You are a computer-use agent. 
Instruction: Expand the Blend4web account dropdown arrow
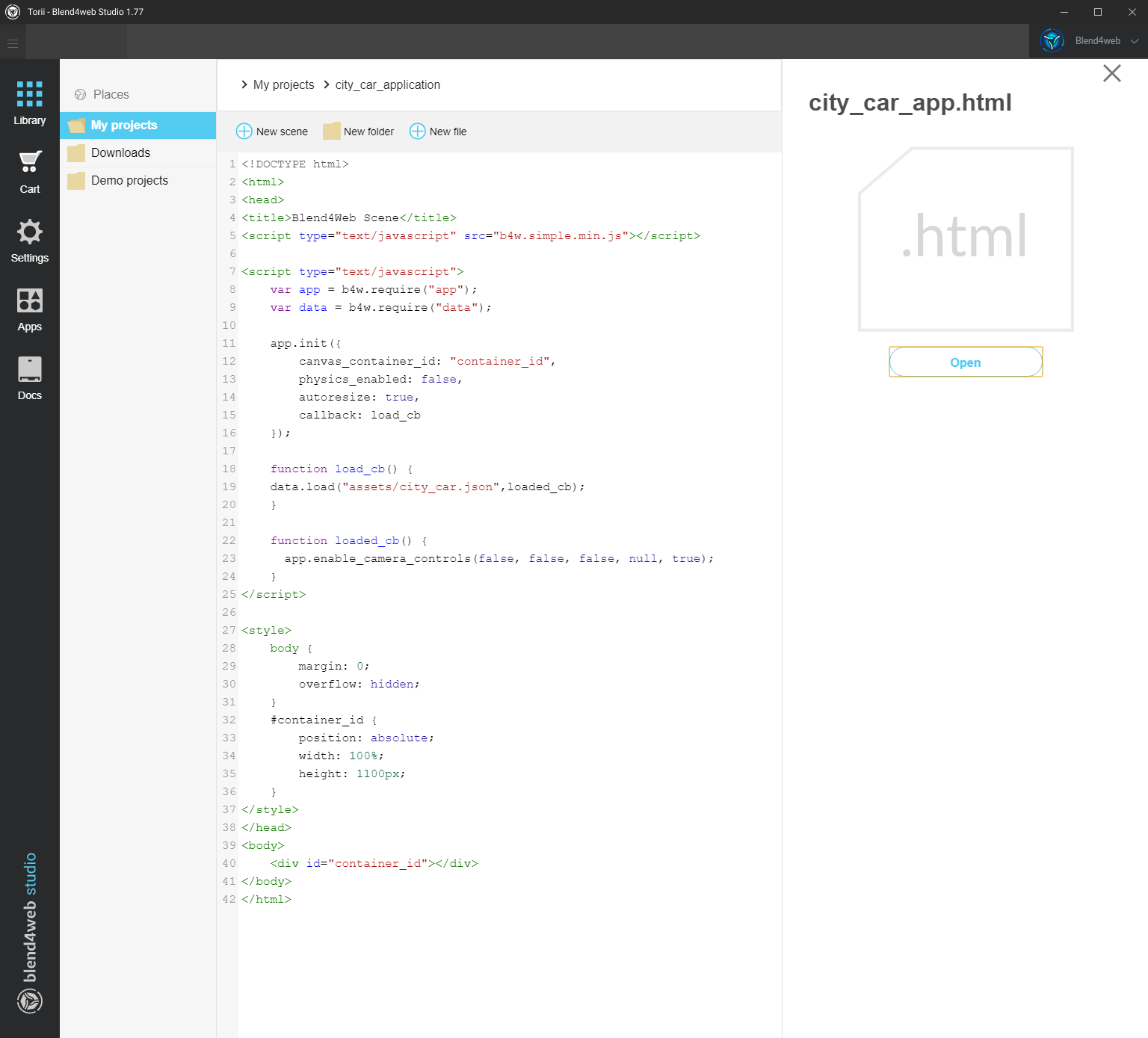1135,41
